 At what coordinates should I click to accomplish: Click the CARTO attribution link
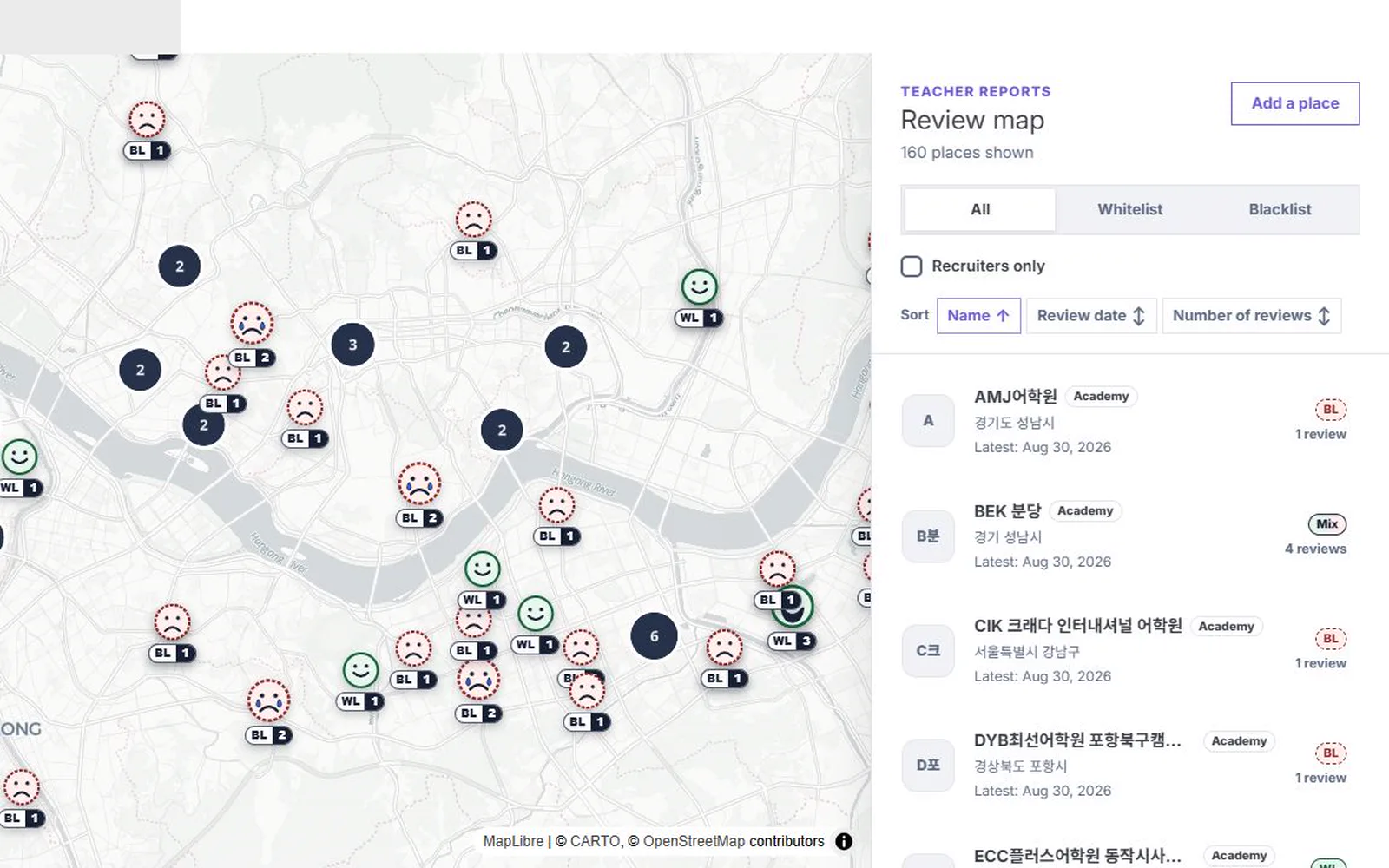tap(595, 841)
